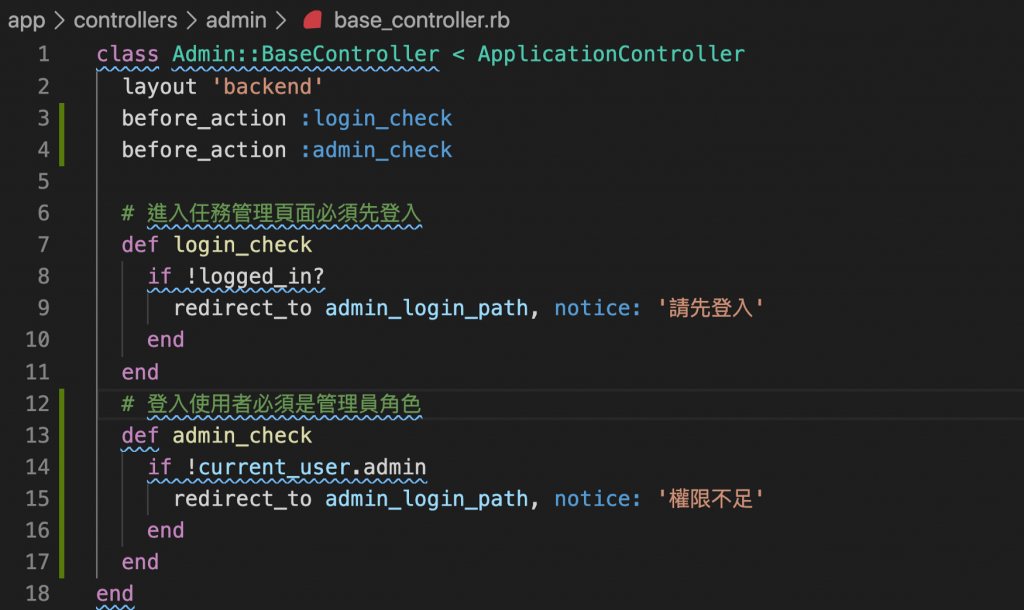This screenshot has width=1024, height=610.
Task: Click the ':login_check' symbol on line 3
Action: (376, 119)
